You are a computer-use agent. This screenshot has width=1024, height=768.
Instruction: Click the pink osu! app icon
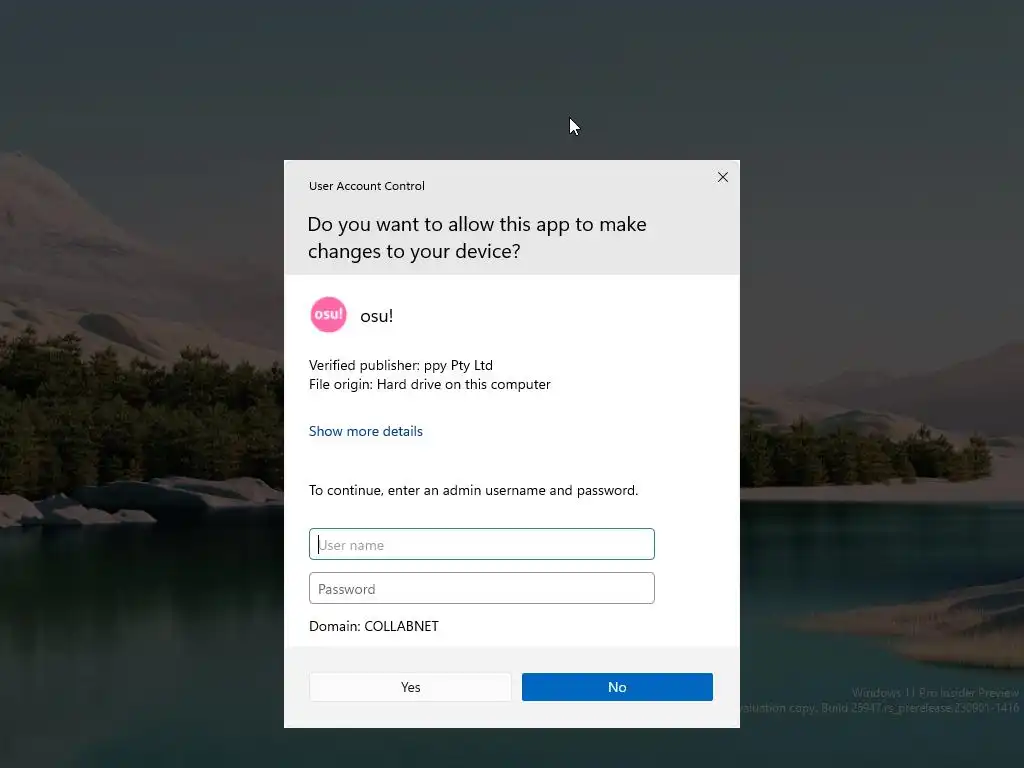(x=328, y=315)
